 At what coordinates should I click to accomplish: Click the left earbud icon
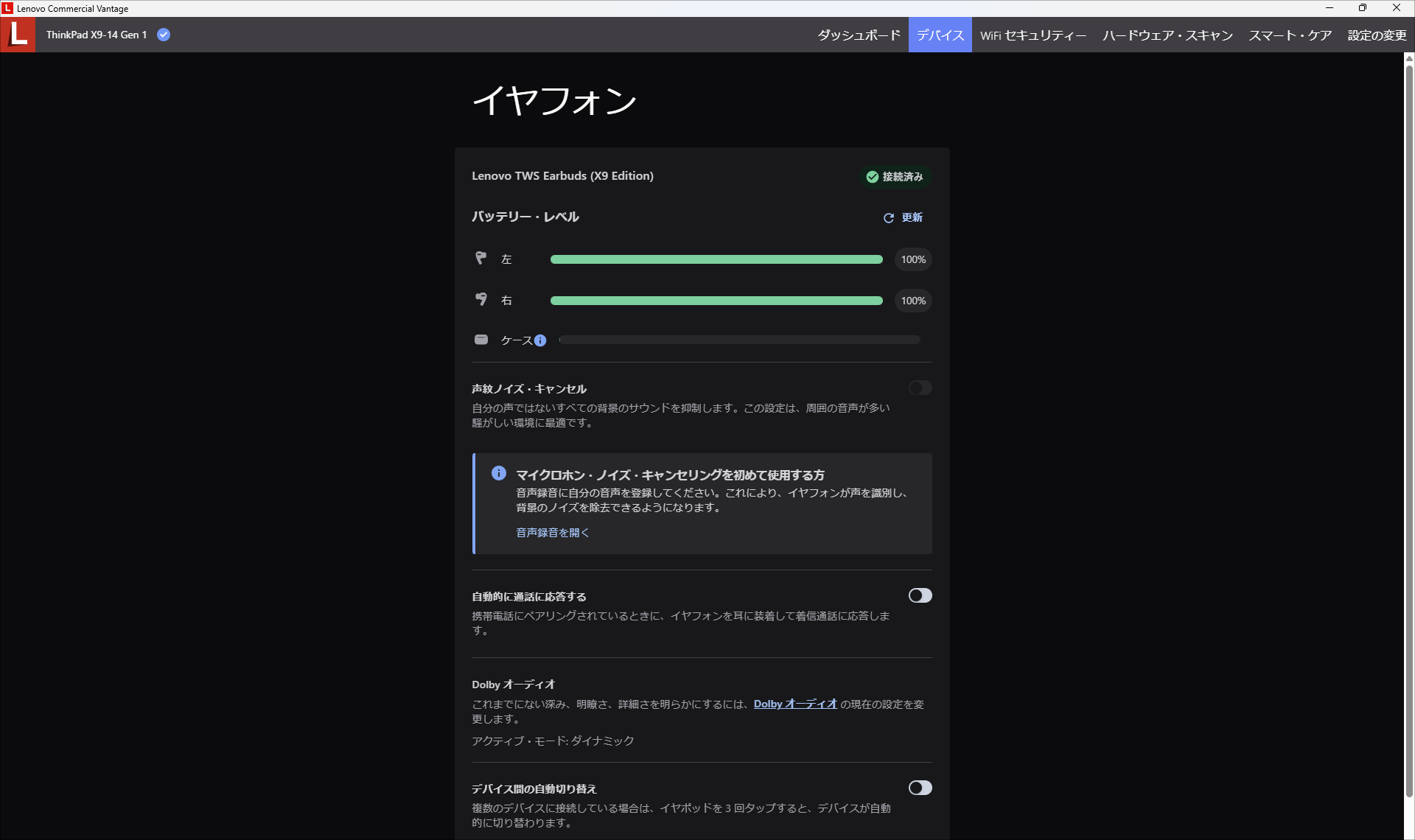tap(481, 258)
